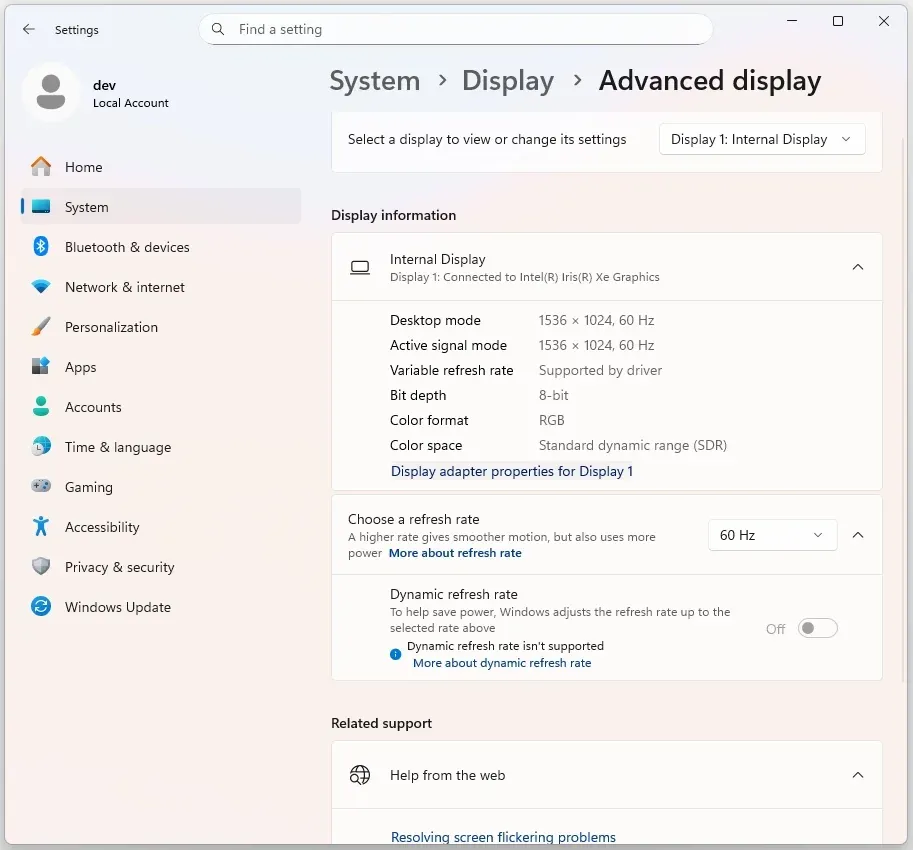Click the Home icon in sidebar

pyautogui.click(x=41, y=167)
